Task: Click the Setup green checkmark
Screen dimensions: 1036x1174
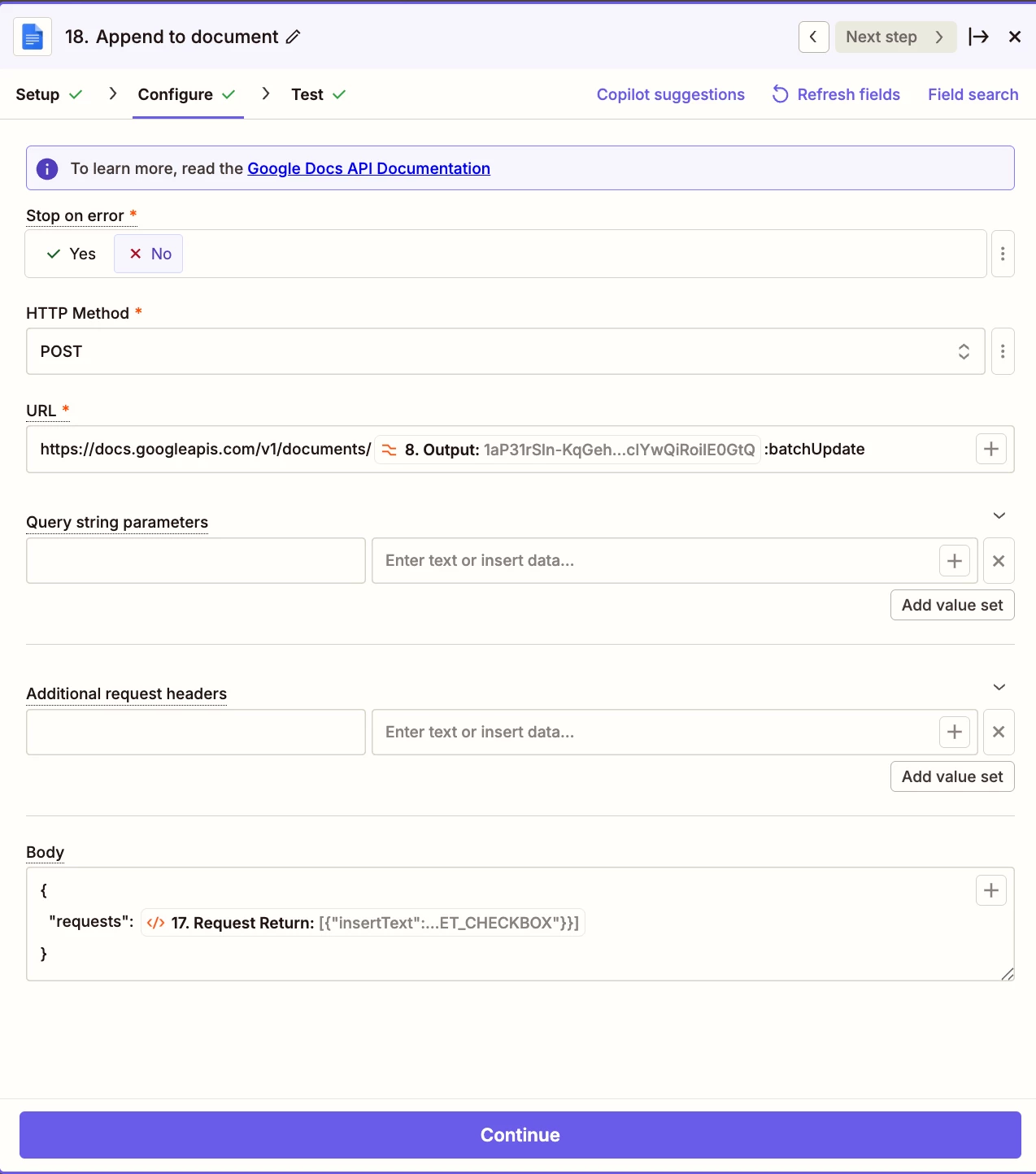Action: [76, 94]
